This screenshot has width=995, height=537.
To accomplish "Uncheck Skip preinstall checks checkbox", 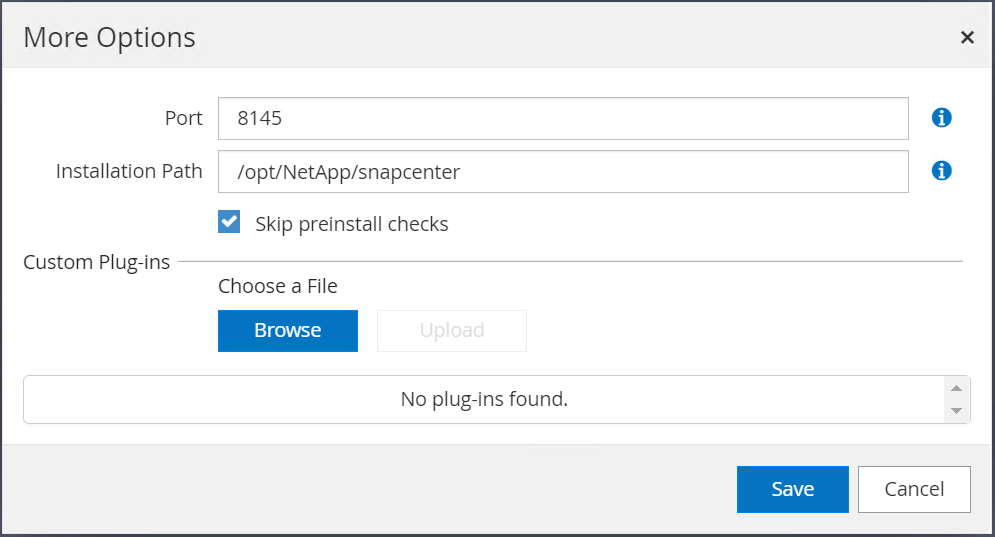I will (230, 222).
